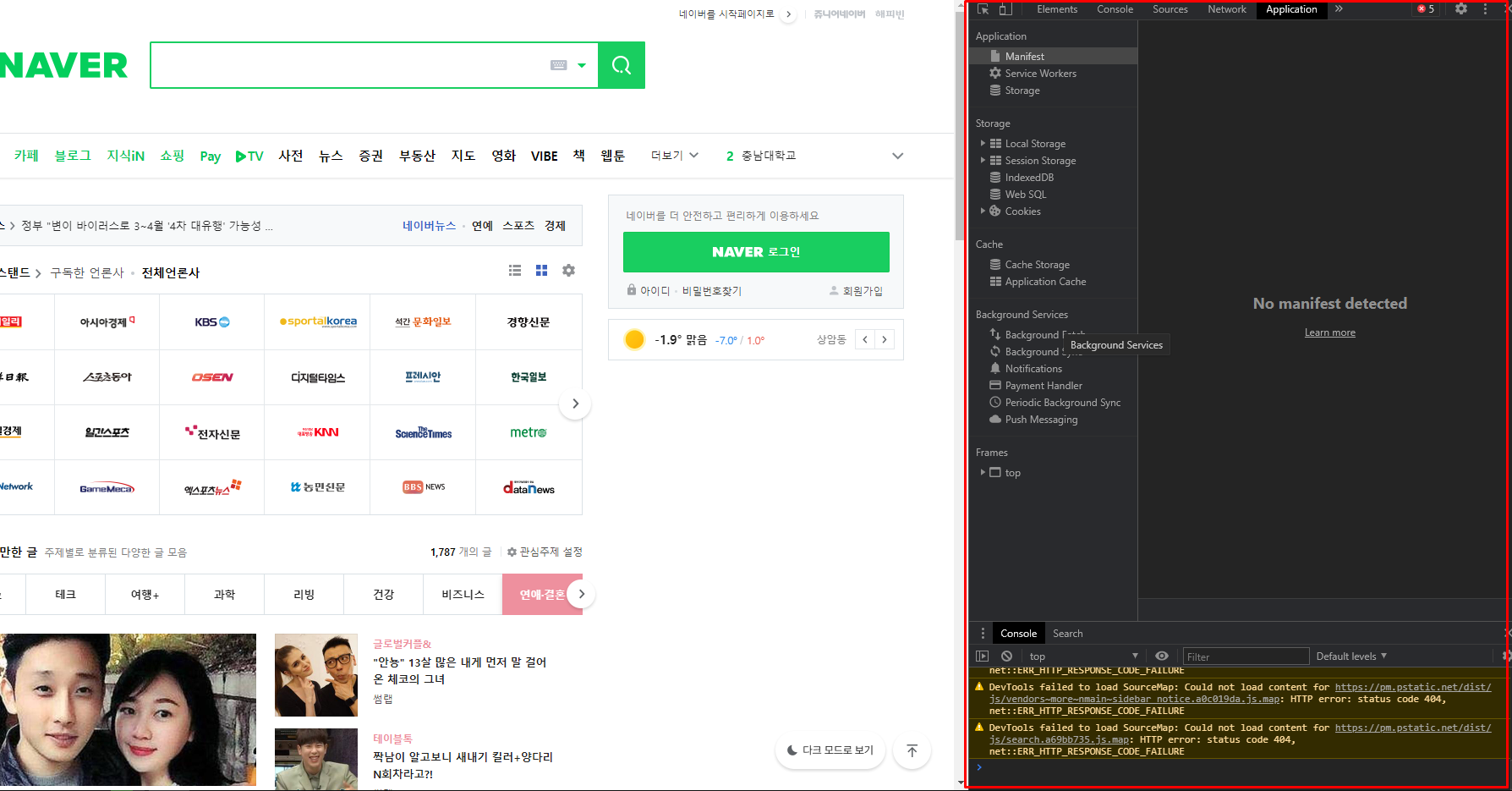Select the Application tab
The height and width of the screenshot is (791, 1512).
1291,9
